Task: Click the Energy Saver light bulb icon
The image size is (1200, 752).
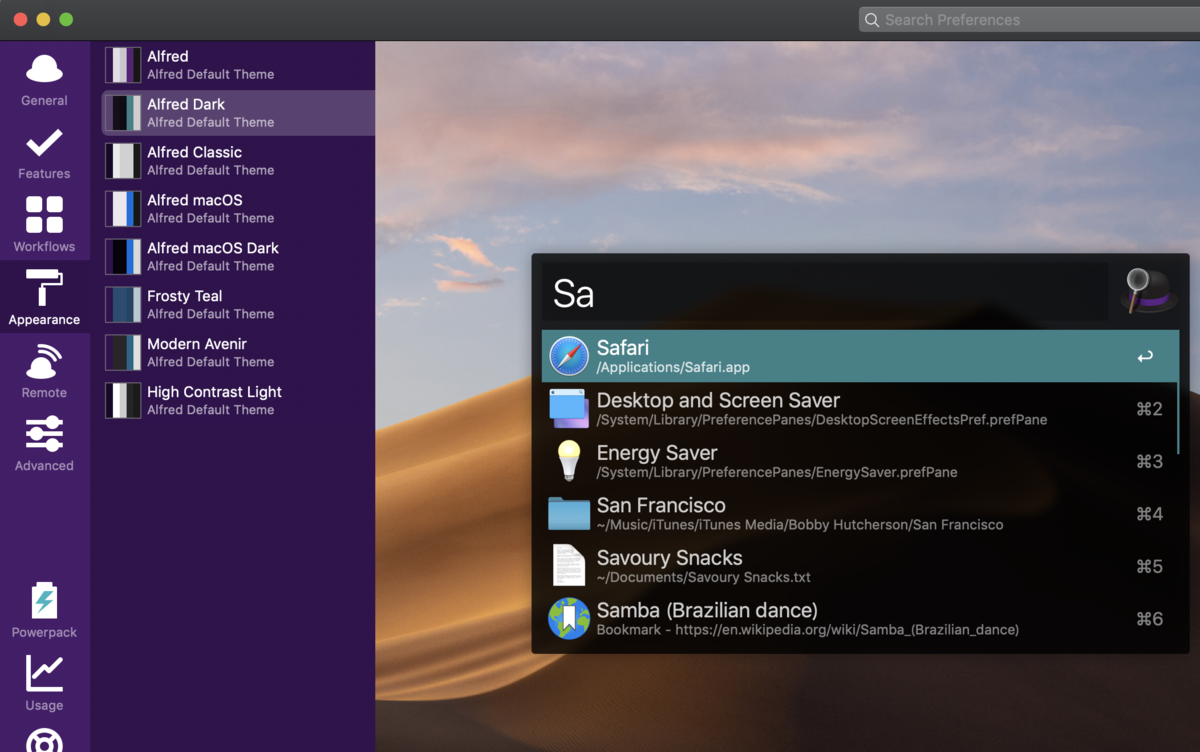Action: [569, 461]
